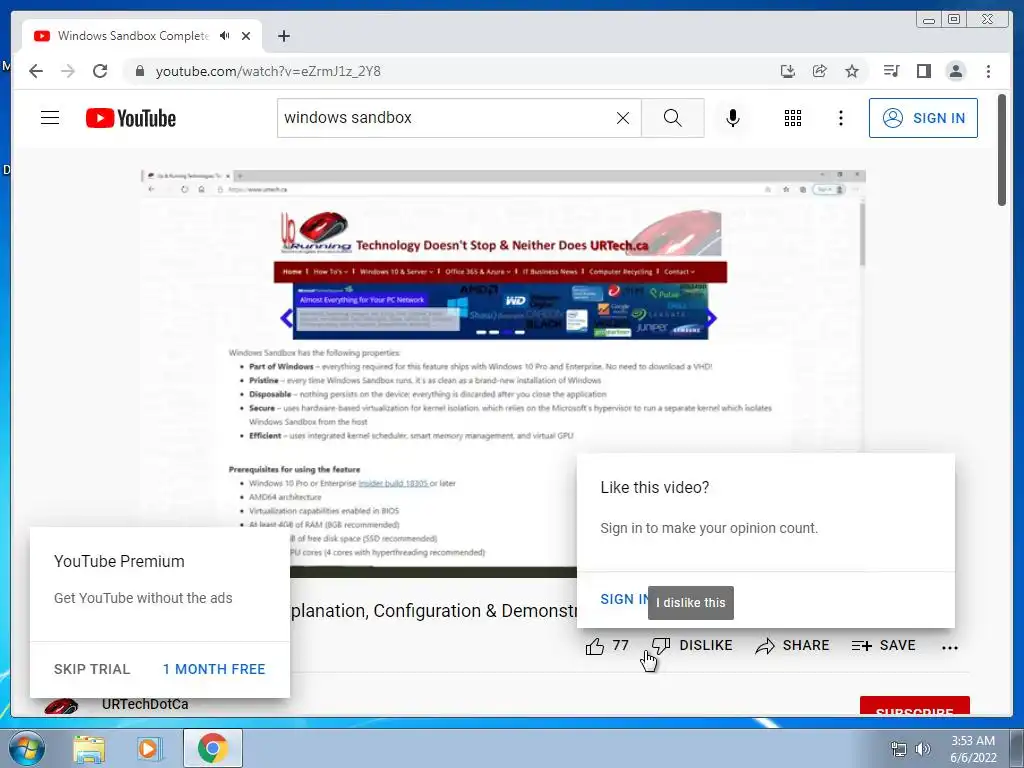Choose SKIP TRIAL in Premium popup
1024x768 pixels.
[x=92, y=669]
